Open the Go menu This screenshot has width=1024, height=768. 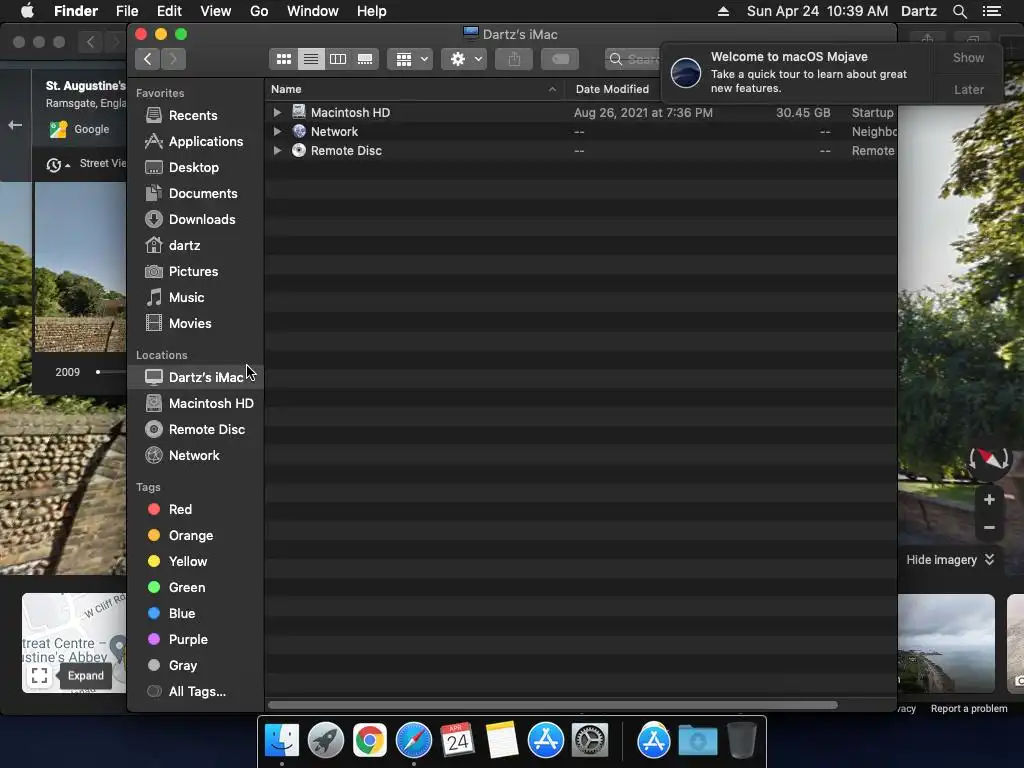(x=259, y=11)
